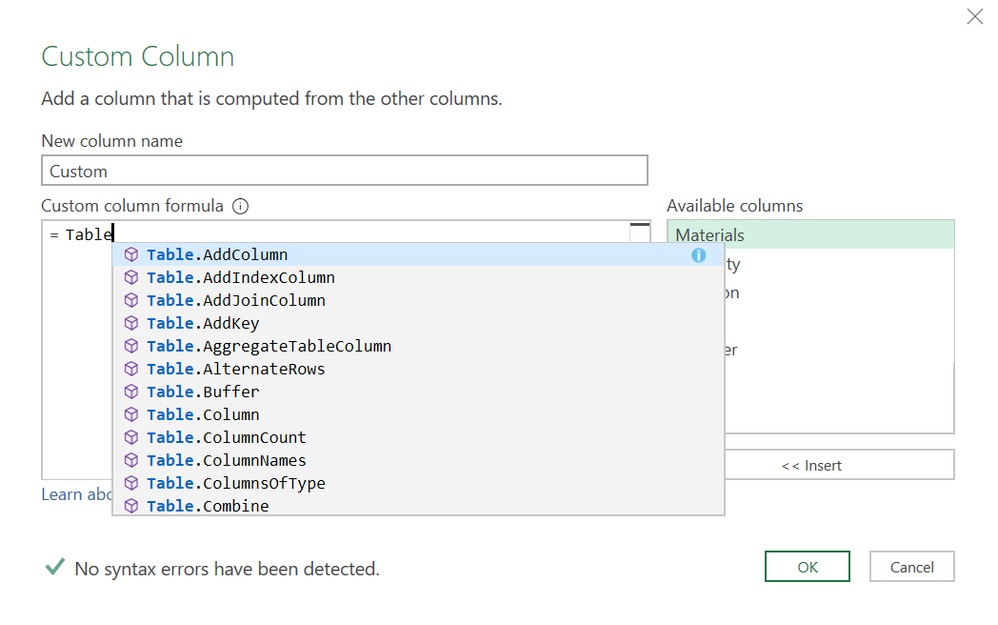
Task: Click the cube icon beside Table.AlternateRows
Action: [131, 369]
